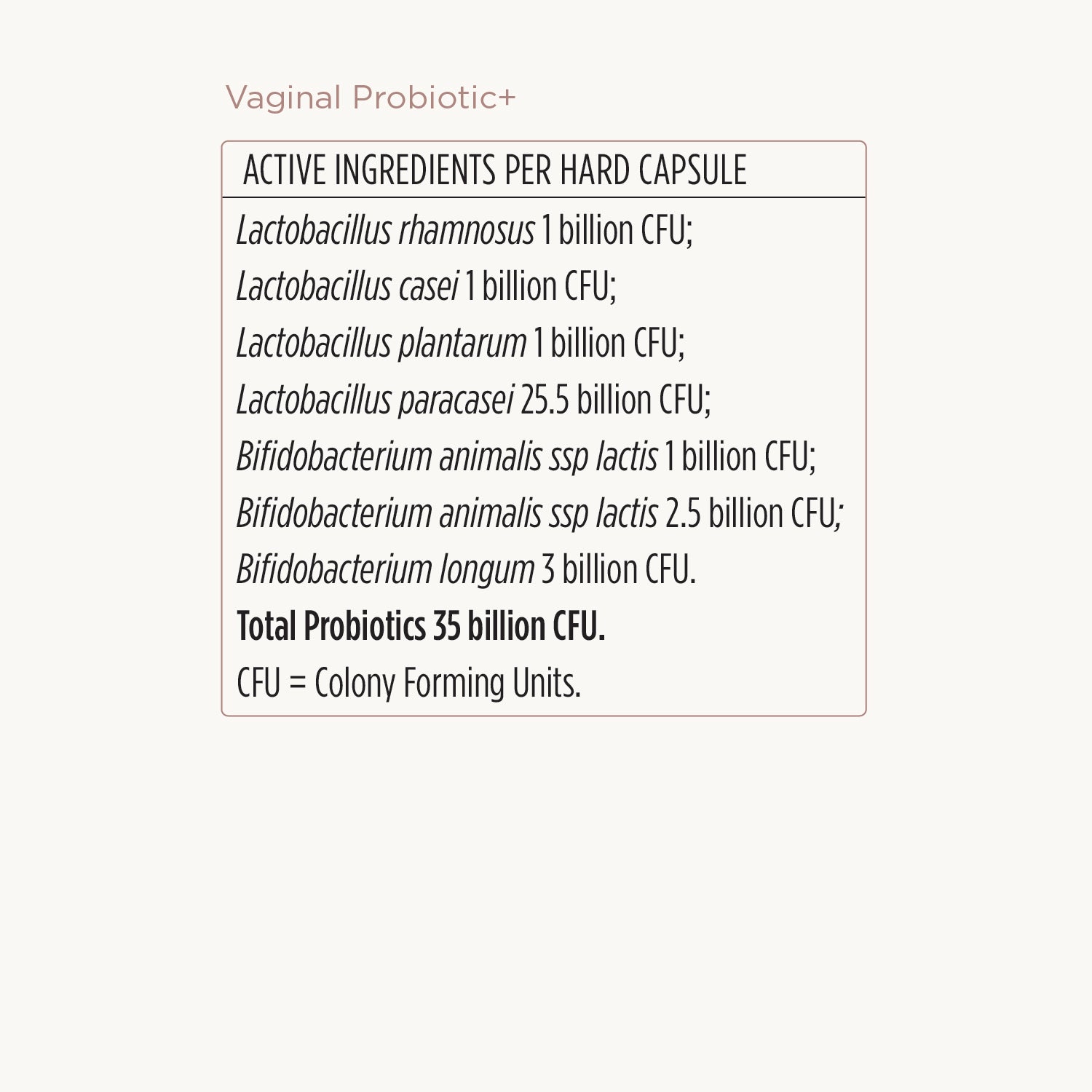This screenshot has width=1092, height=1092.
Task: Click the word Probiotic+ in the title
Action: click(x=434, y=98)
